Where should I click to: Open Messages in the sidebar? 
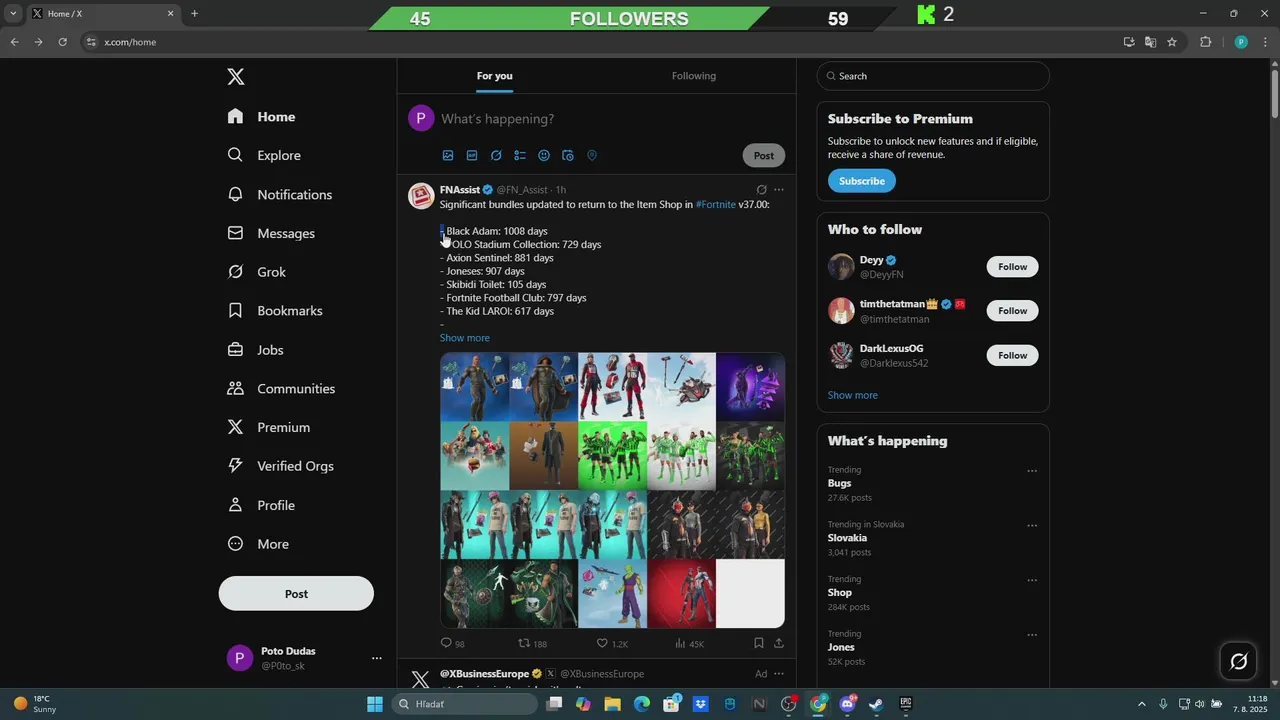point(271,233)
